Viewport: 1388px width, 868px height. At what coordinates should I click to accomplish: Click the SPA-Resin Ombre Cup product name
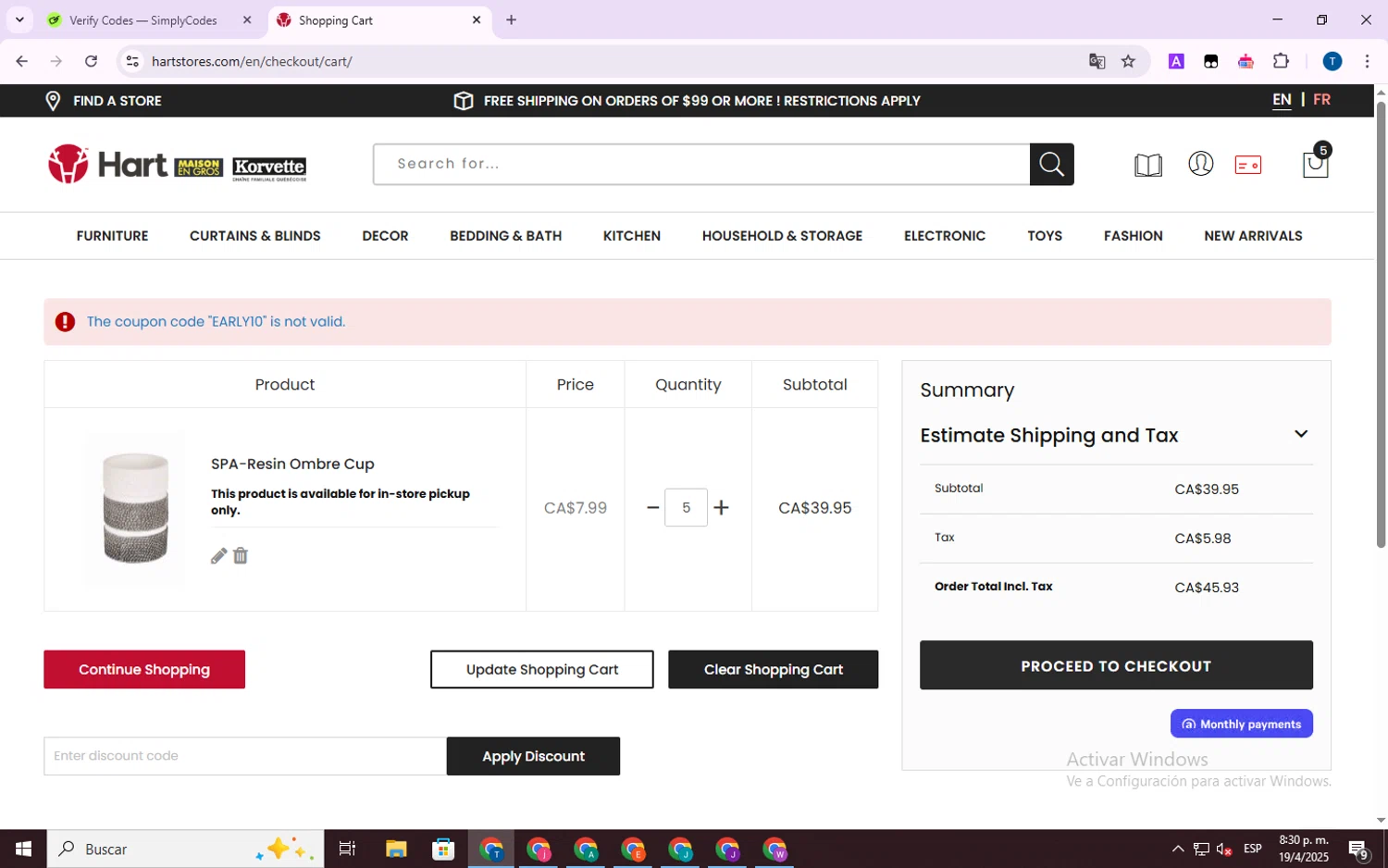[x=292, y=464]
